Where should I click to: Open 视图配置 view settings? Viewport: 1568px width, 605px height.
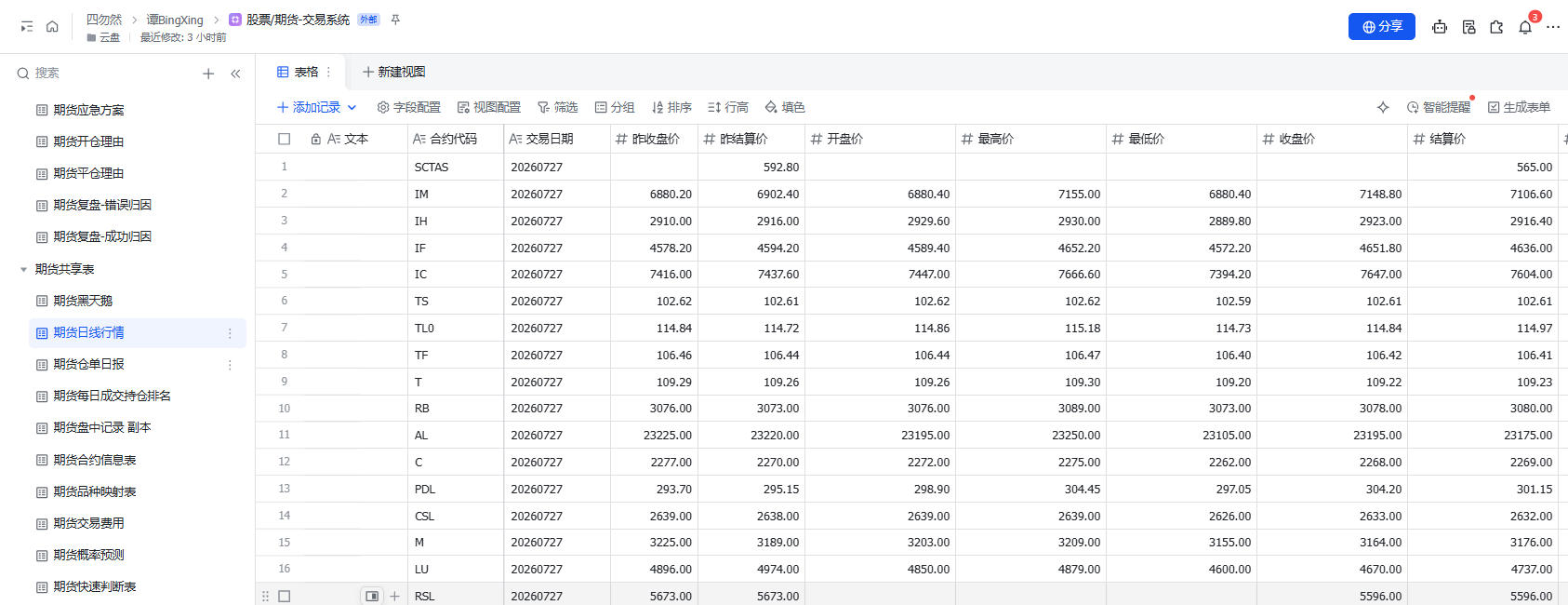488,107
